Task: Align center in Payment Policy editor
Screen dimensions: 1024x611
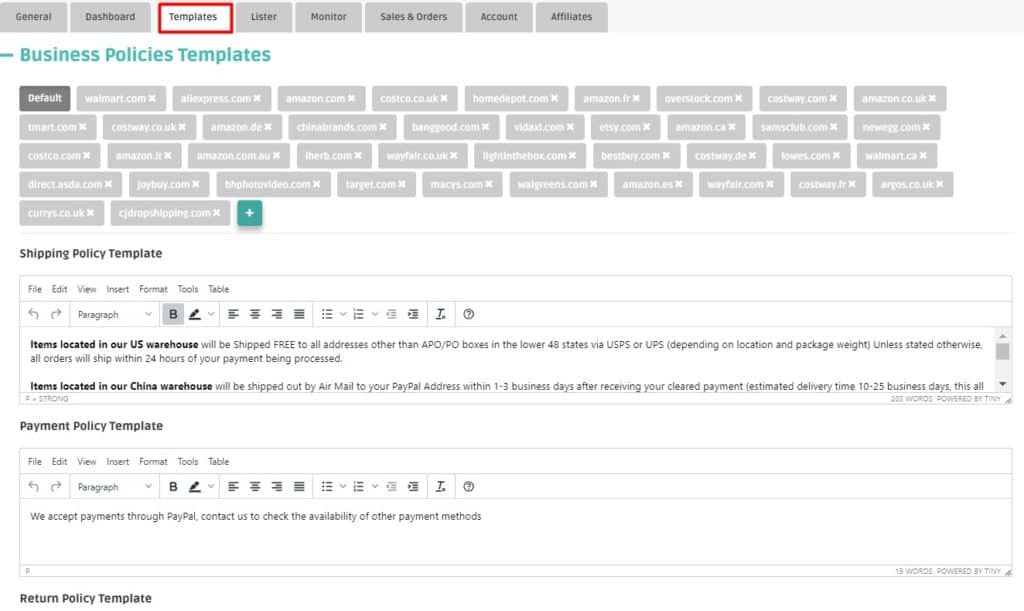Action: (x=255, y=486)
